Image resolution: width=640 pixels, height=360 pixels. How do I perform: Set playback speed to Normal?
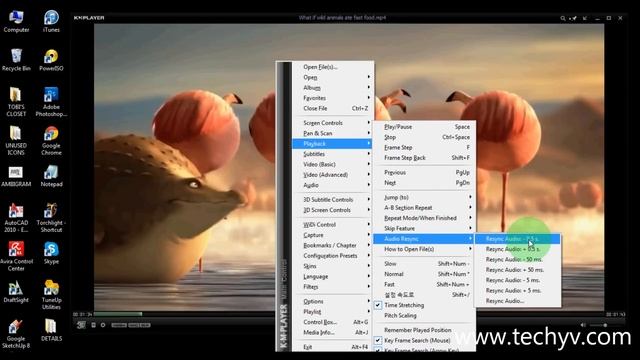pyautogui.click(x=424, y=274)
